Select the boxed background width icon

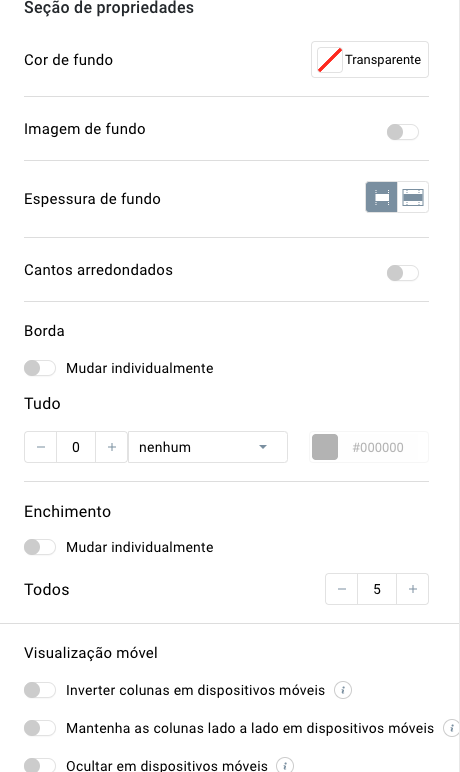[381, 197]
